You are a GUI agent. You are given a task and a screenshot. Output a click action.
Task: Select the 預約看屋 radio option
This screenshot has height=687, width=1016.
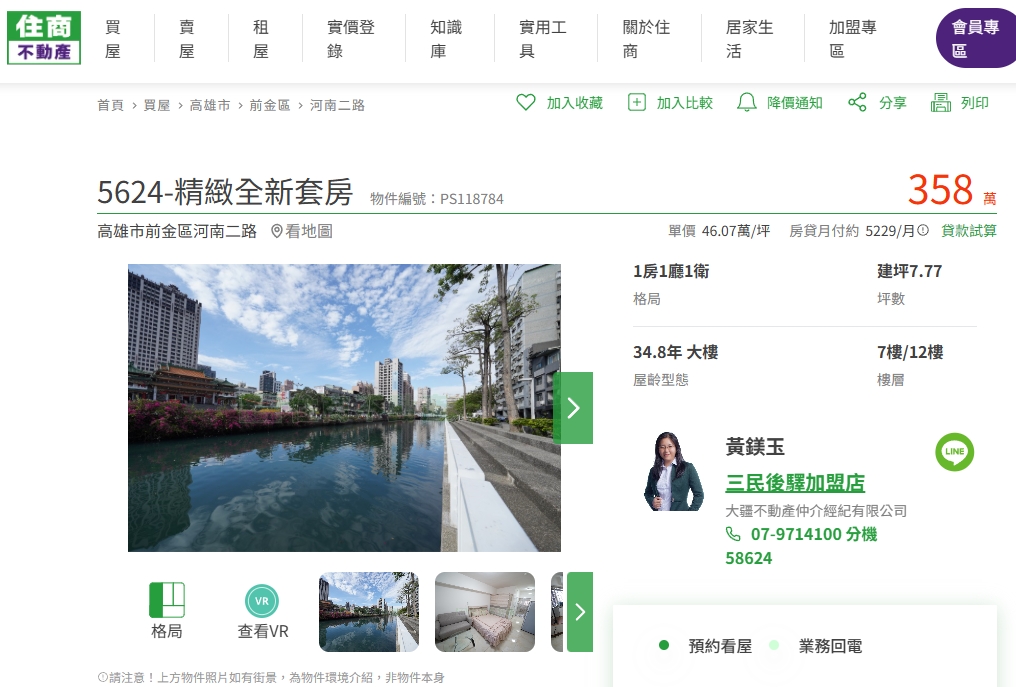click(664, 646)
